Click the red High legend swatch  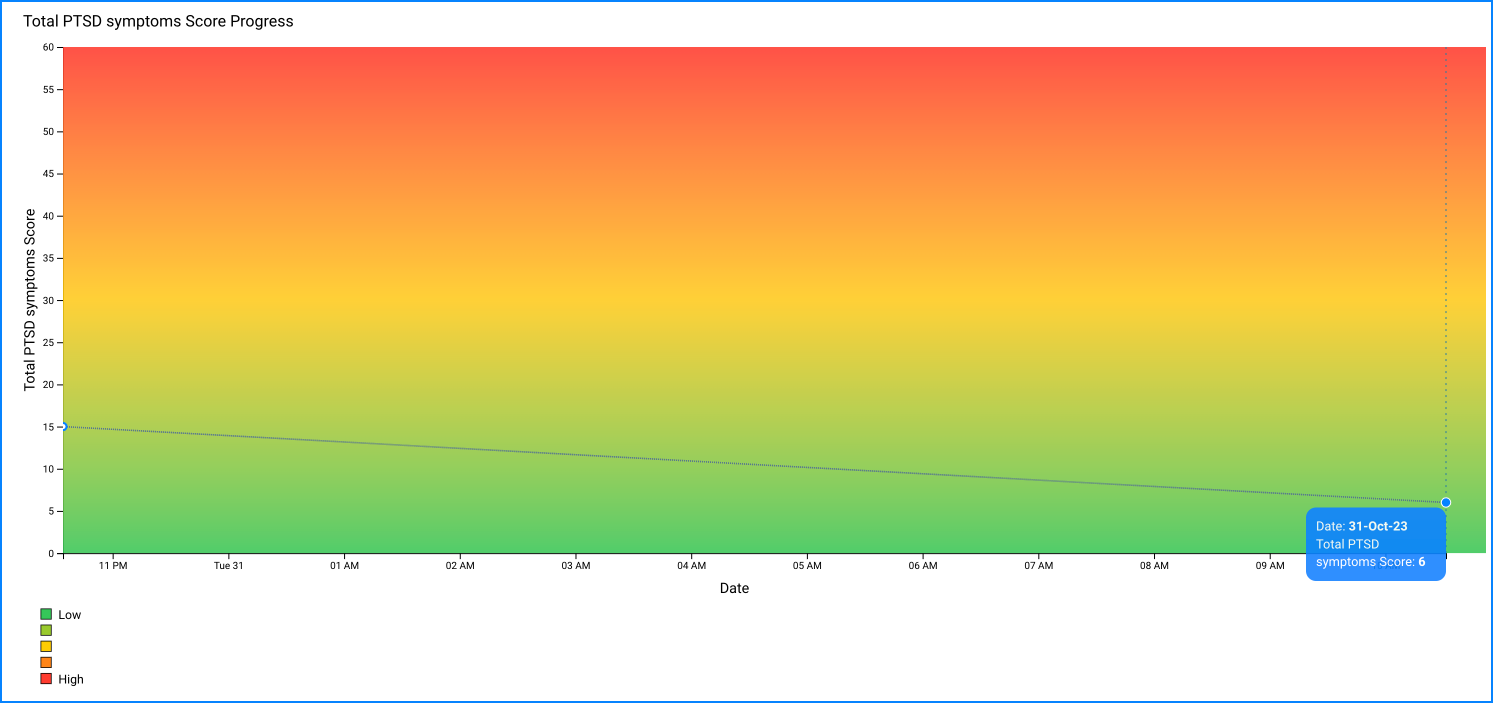46,679
